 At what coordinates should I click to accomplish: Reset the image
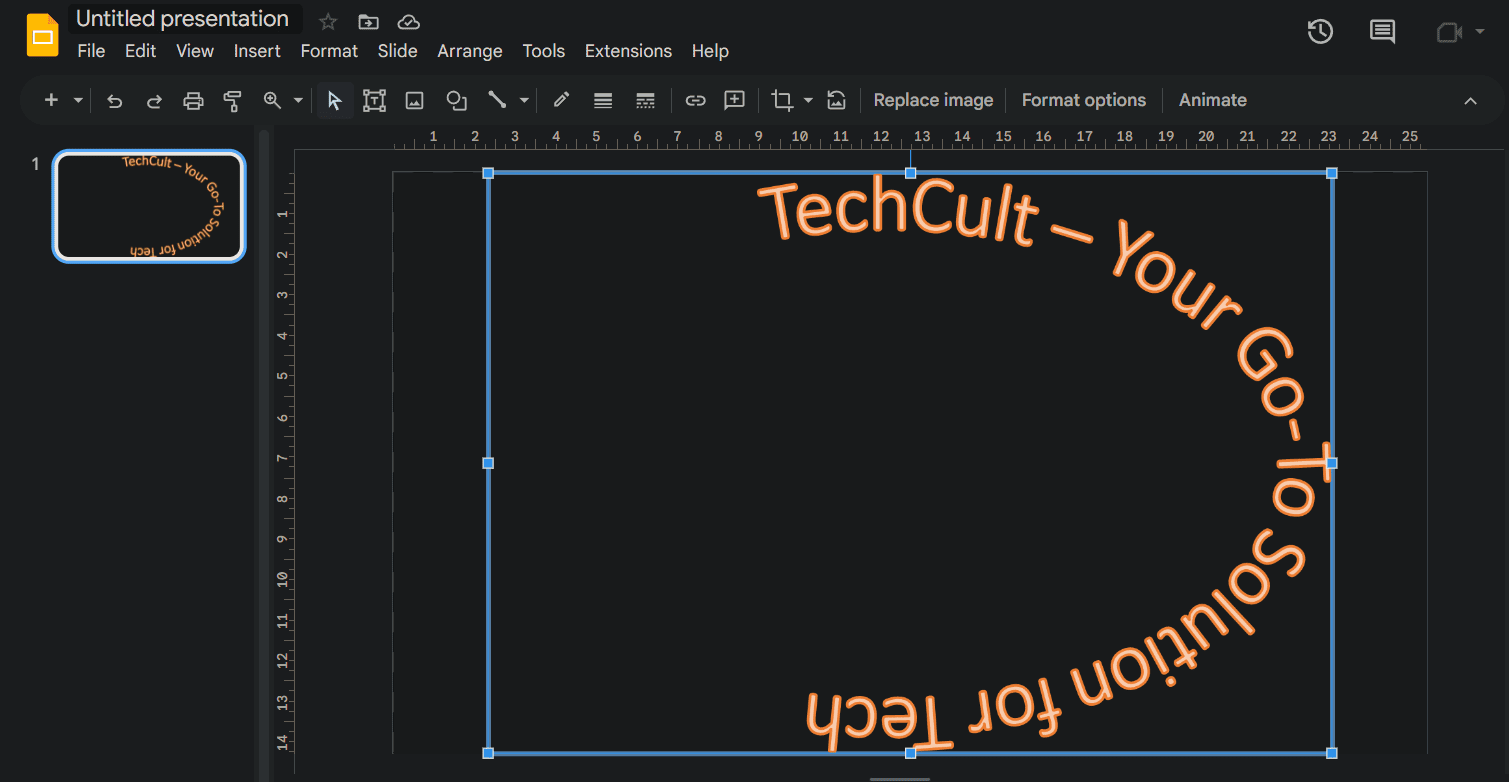click(837, 100)
